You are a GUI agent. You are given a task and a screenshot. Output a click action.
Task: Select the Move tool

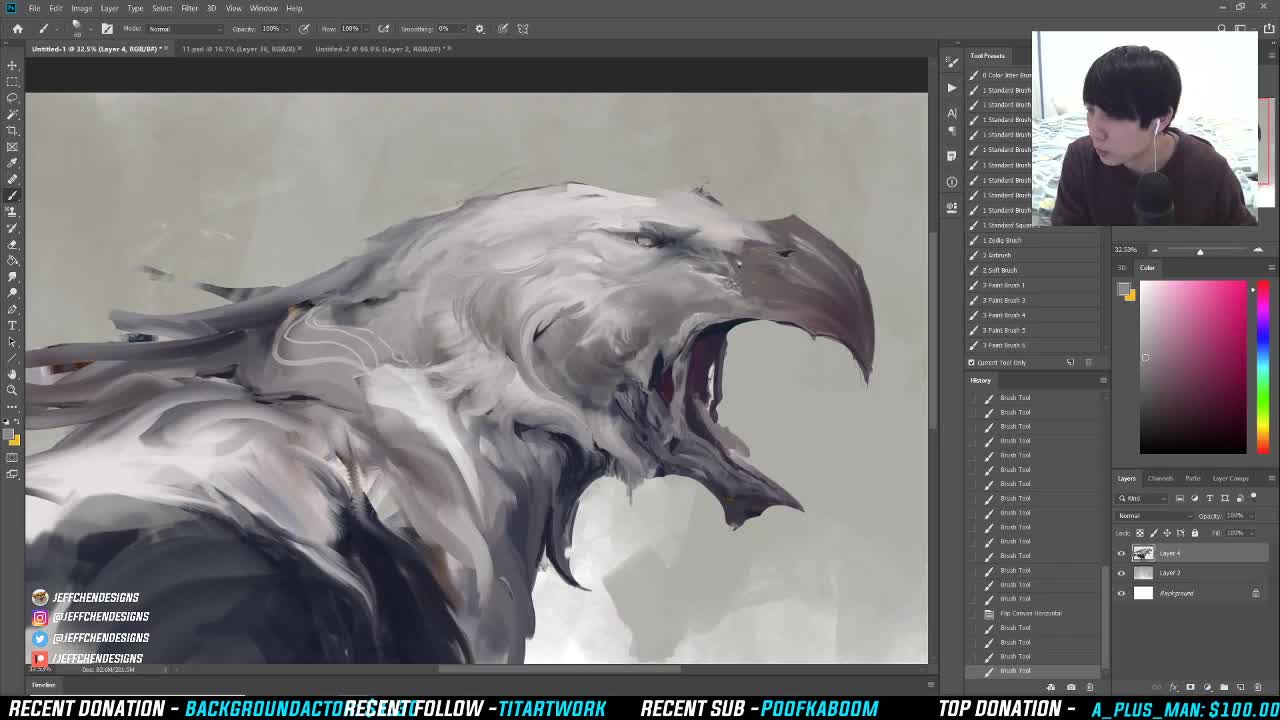coord(13,65)
